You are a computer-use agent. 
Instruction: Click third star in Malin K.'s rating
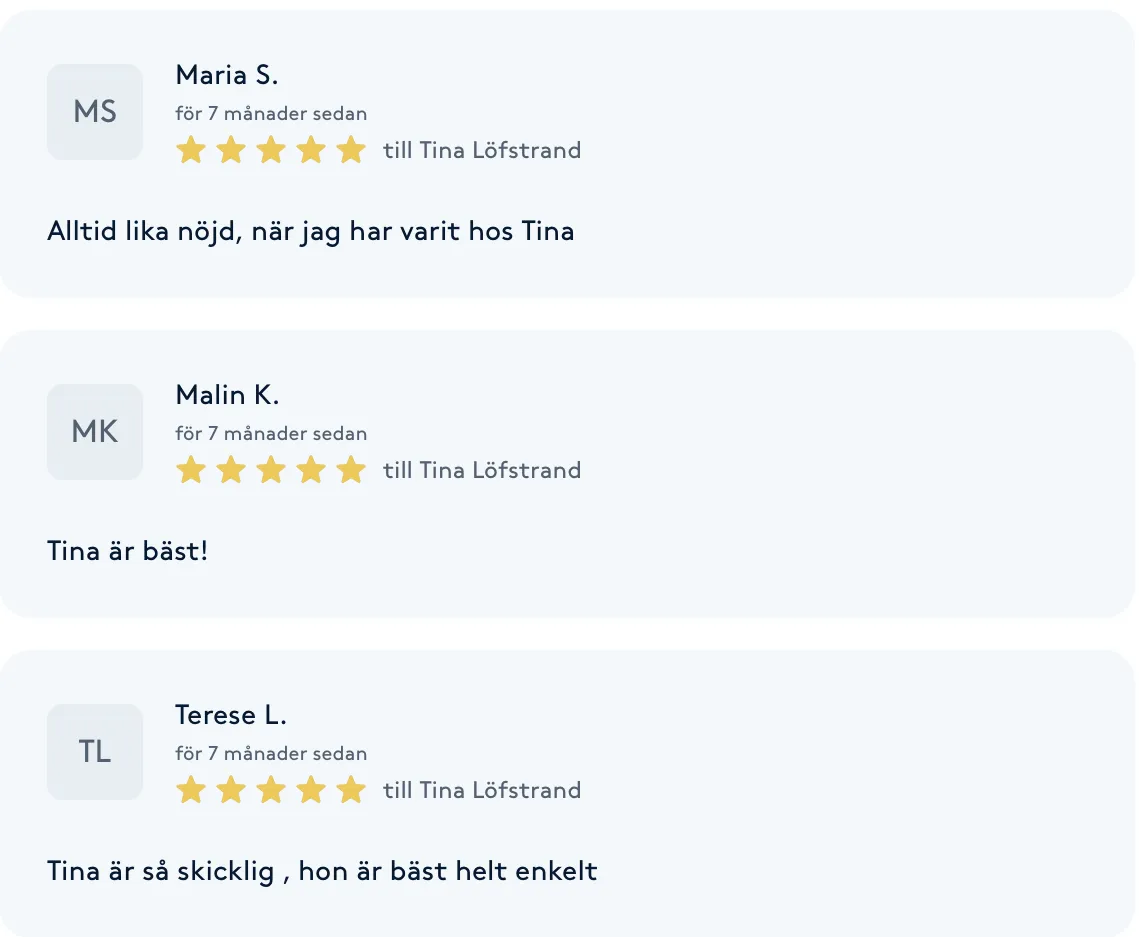tap(271, 471)
